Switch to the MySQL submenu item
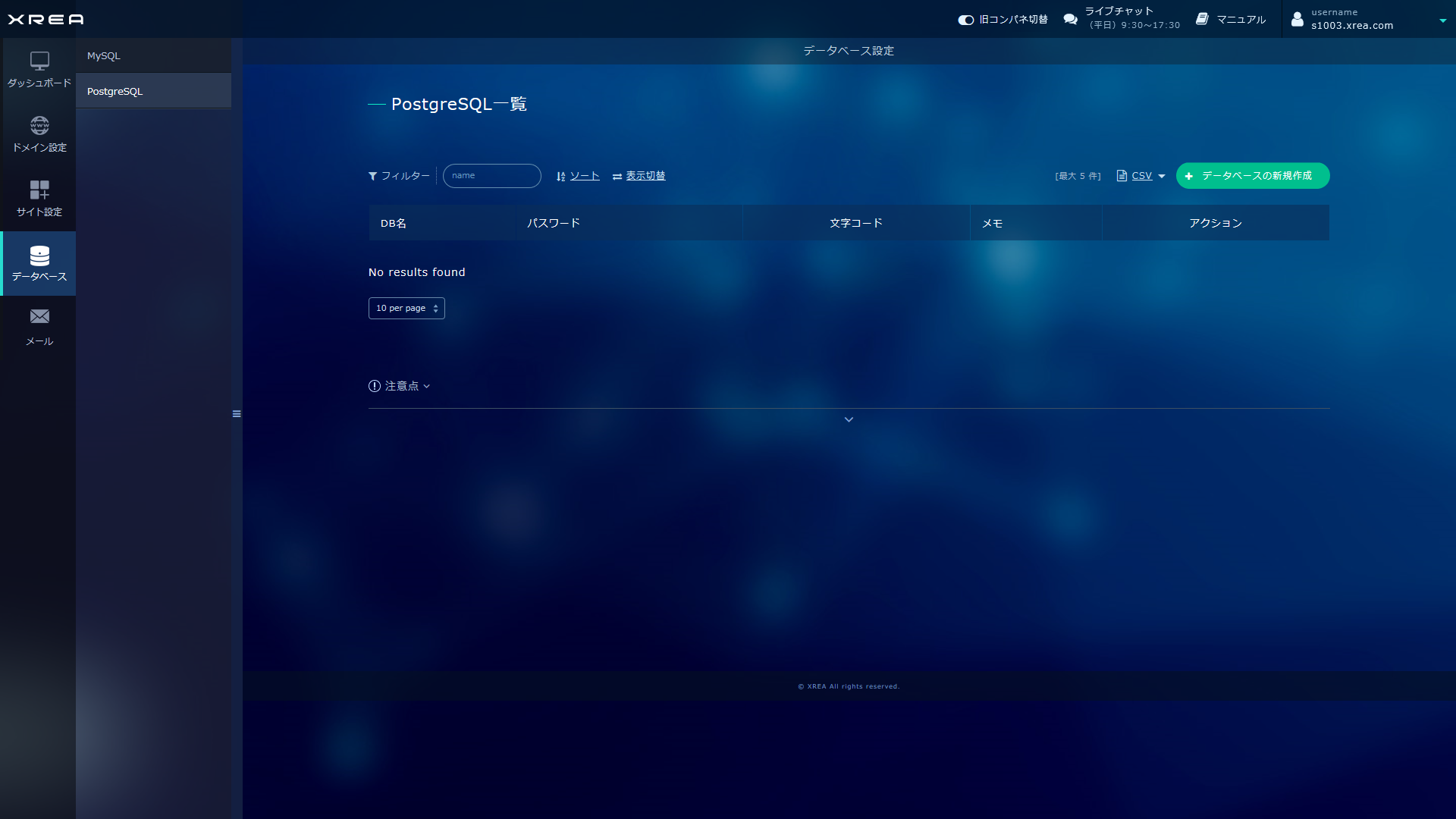This screenshot has height=819, width=1456. click(104, 56)
